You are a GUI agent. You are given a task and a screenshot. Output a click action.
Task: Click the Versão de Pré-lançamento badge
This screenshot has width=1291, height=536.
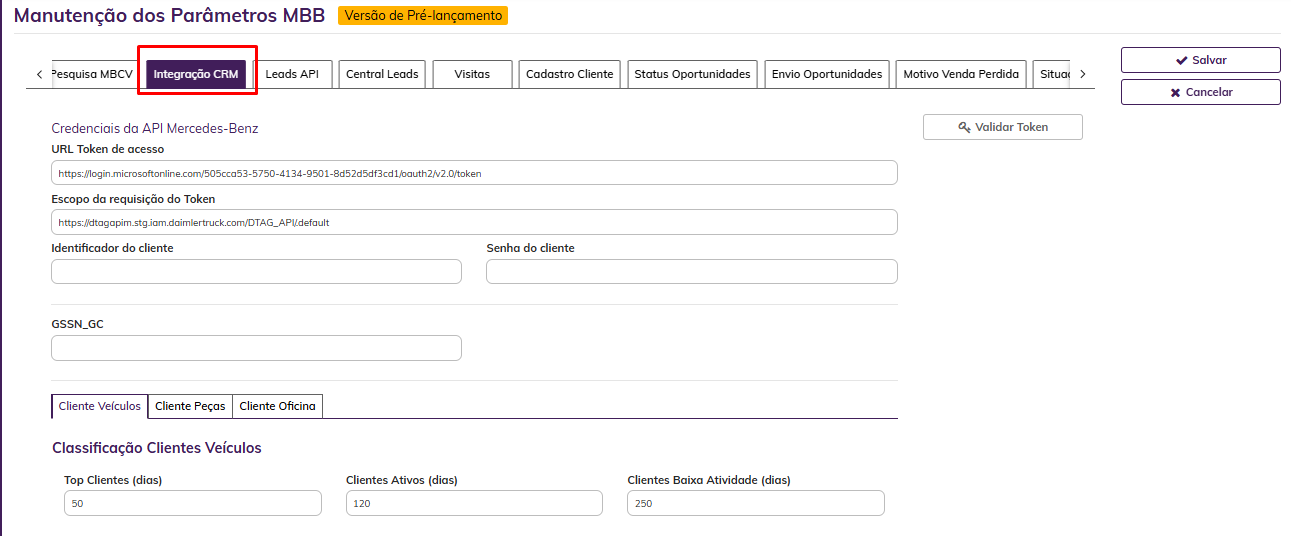tap(422, 16)
